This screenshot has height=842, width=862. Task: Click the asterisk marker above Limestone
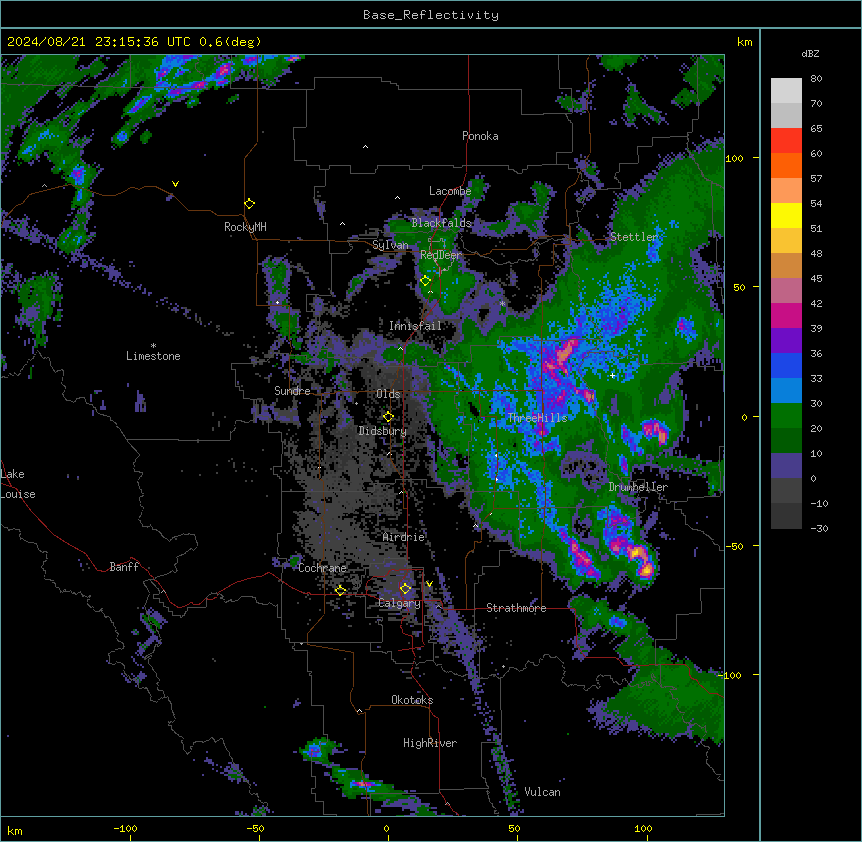[153, 346]
